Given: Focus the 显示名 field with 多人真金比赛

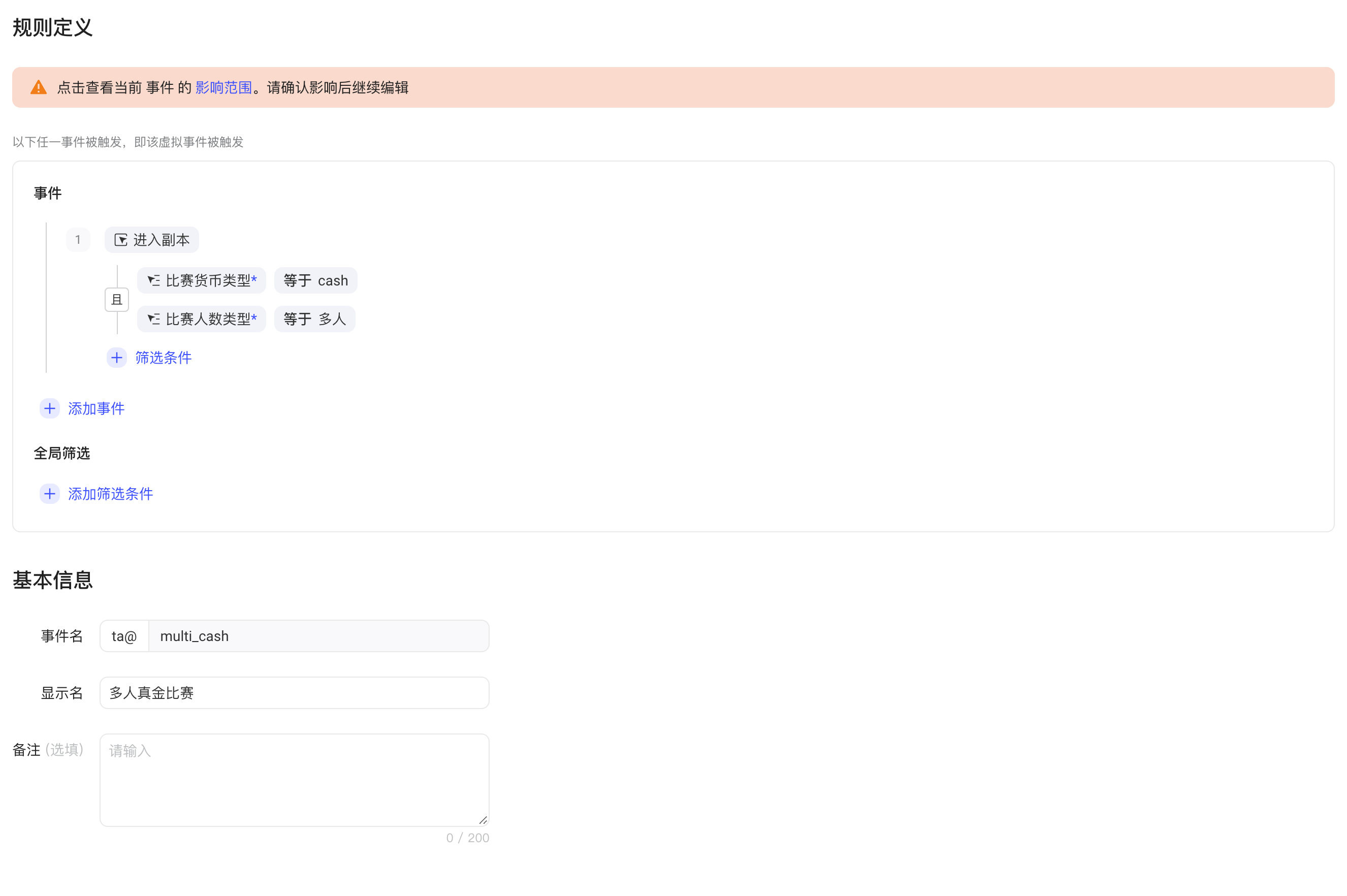Looking at the screenshot, I should point(294,693).
